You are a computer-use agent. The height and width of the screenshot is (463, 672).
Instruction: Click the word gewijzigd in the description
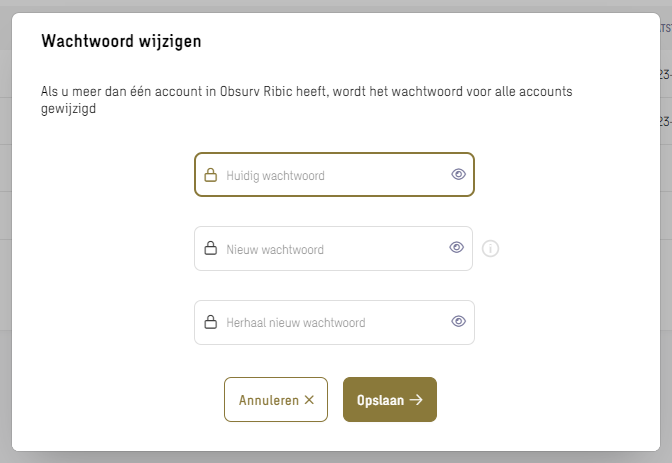click(x=69, y=108)
